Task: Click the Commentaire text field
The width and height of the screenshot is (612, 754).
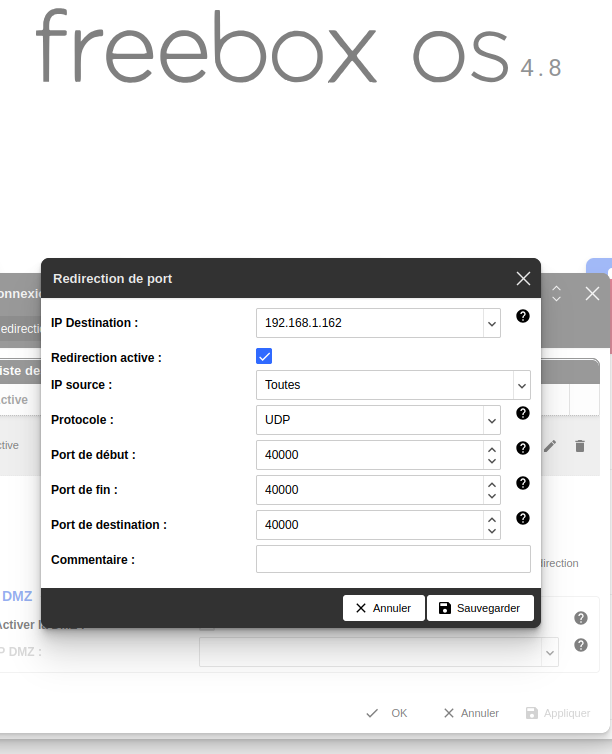Action: 393,559
